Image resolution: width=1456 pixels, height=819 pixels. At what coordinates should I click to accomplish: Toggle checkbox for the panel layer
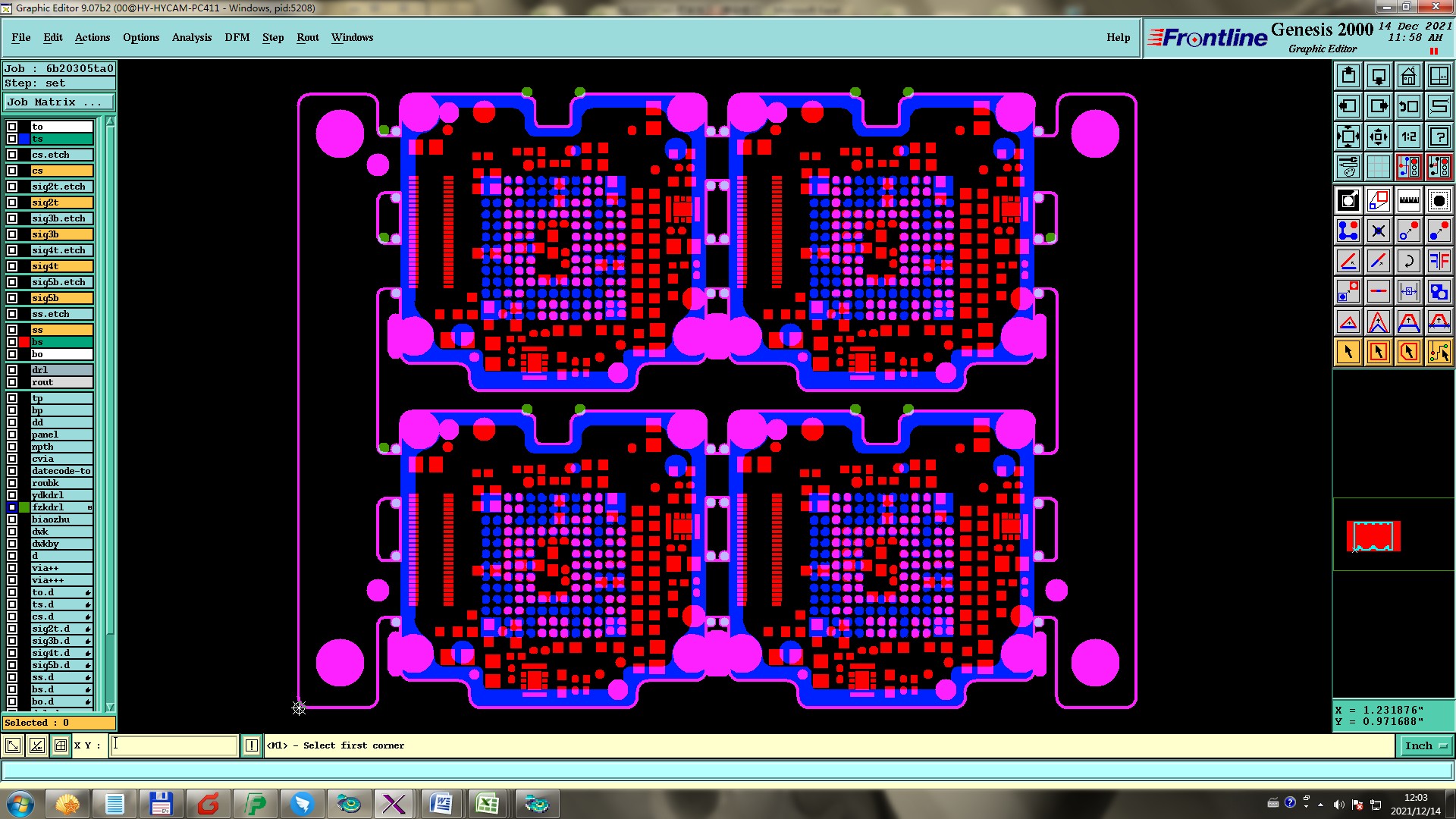click(12, 435)
